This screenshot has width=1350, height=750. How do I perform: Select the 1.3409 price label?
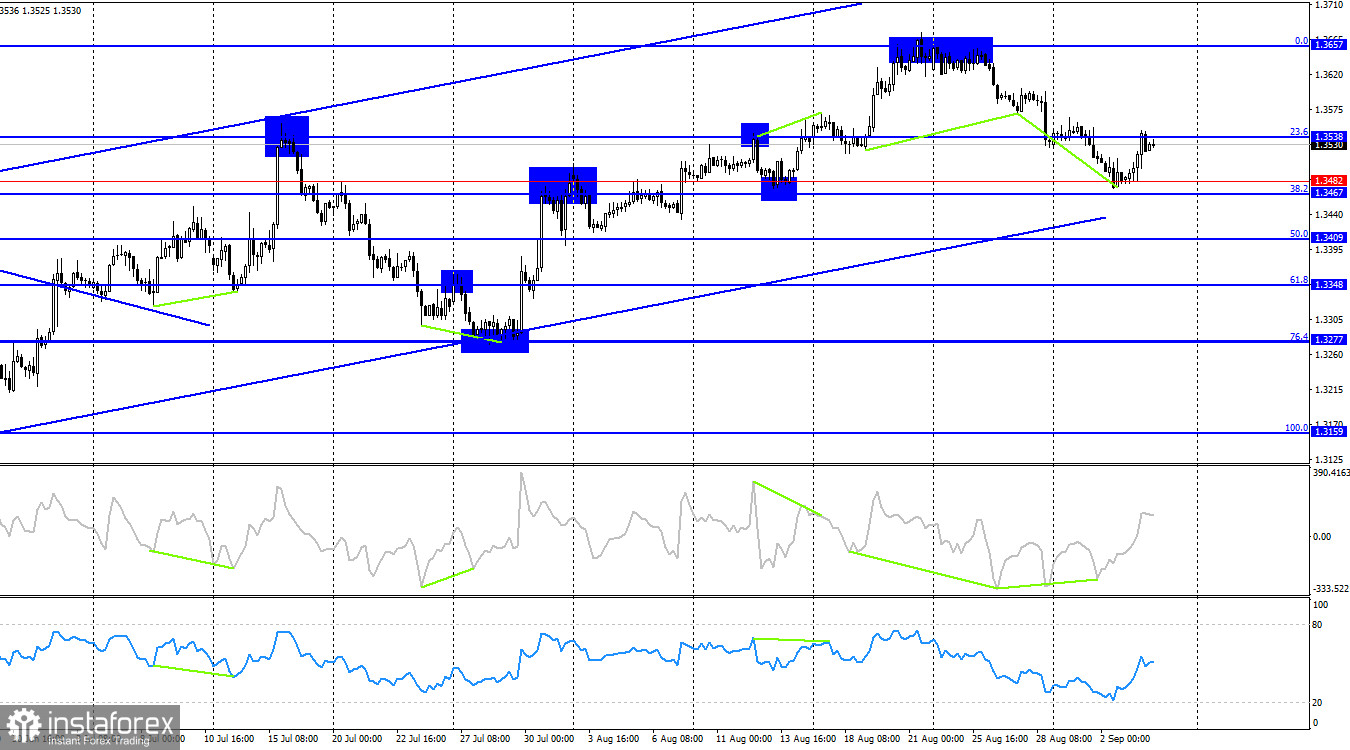pos(1329,237)
